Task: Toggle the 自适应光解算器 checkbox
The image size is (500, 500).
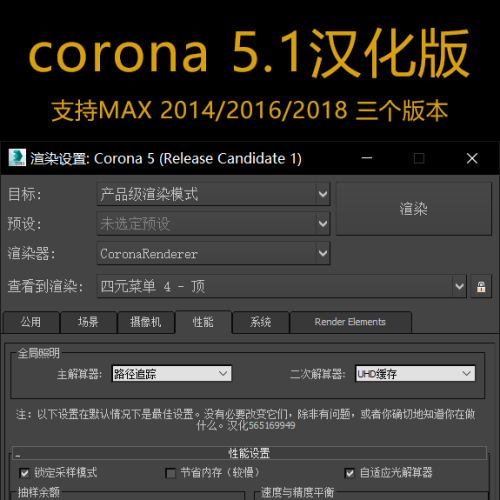Action: tap(350, 473)
